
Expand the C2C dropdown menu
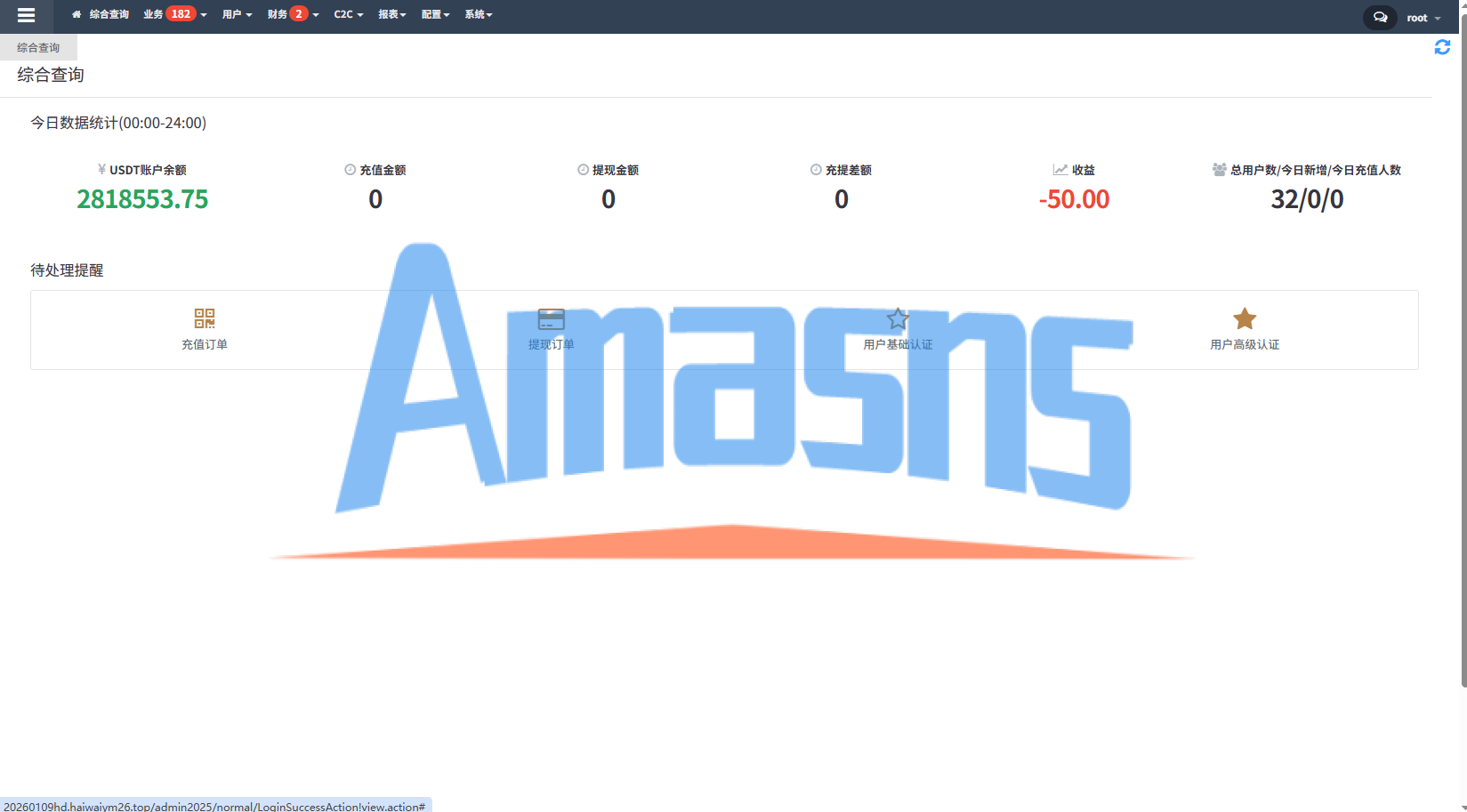(x=349, y=14)
